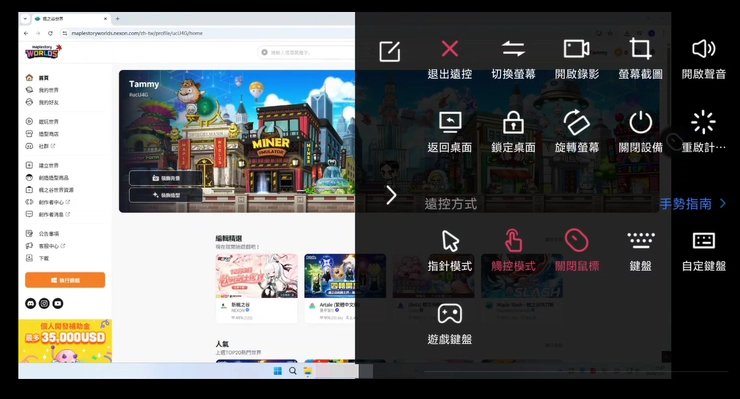Click the browser forward arrow
740x399 pixels.
click(38, 33)
